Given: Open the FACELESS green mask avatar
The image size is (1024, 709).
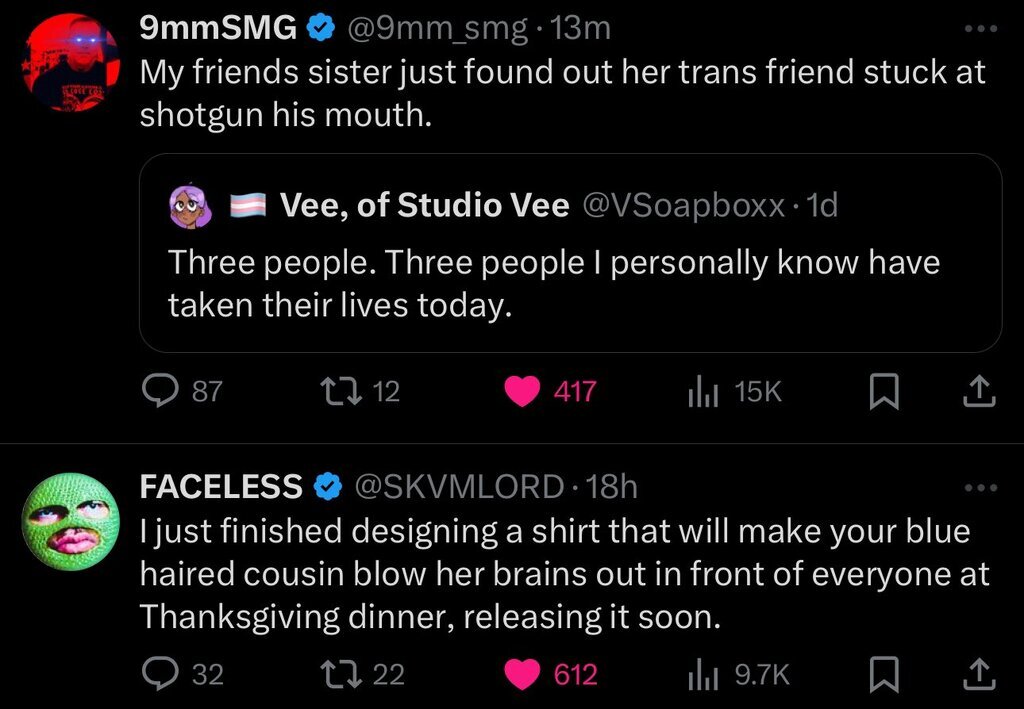Looking at the screenshot, I should click(71, 522).
